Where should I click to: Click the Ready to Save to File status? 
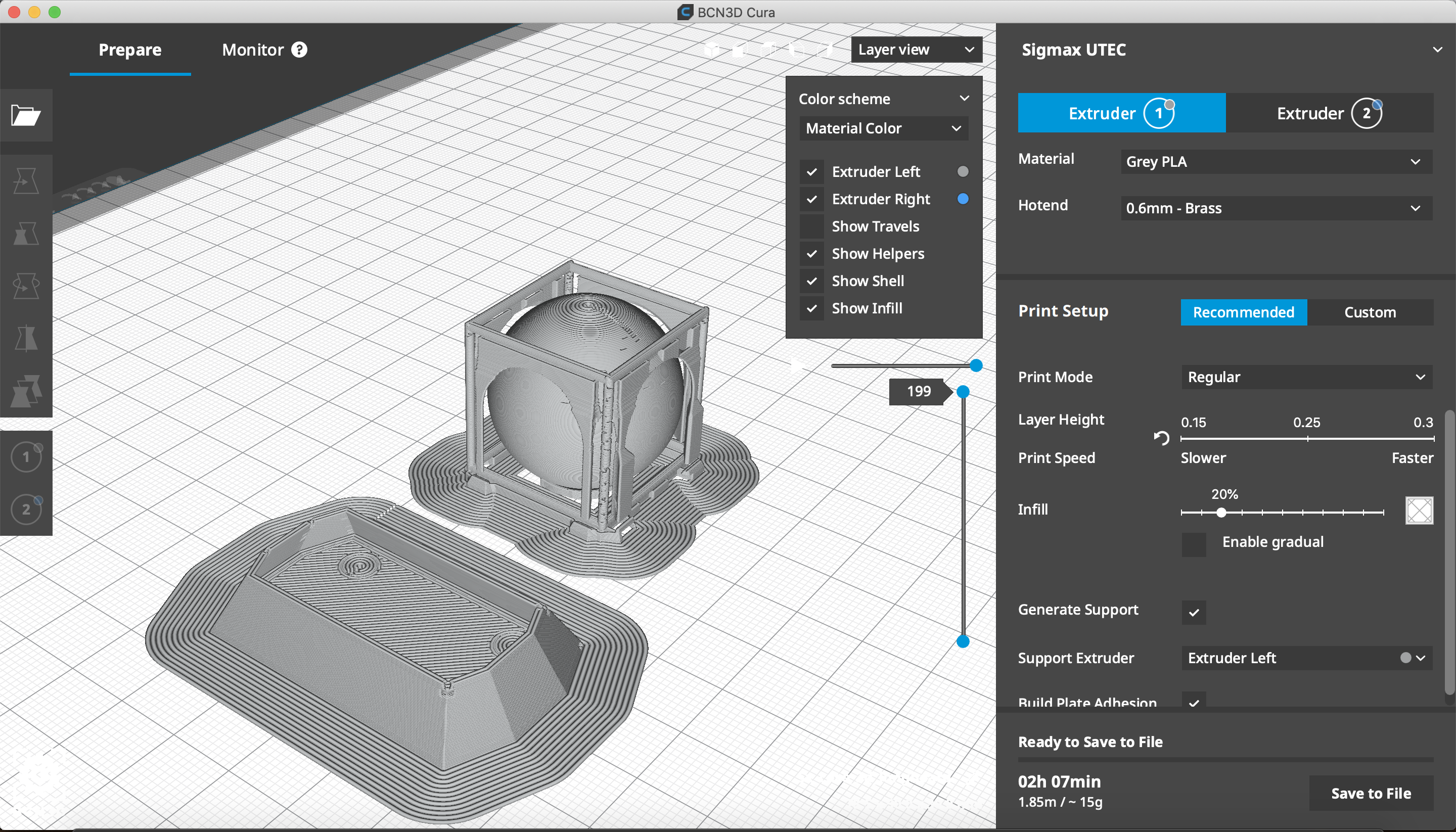point(1090,742)
